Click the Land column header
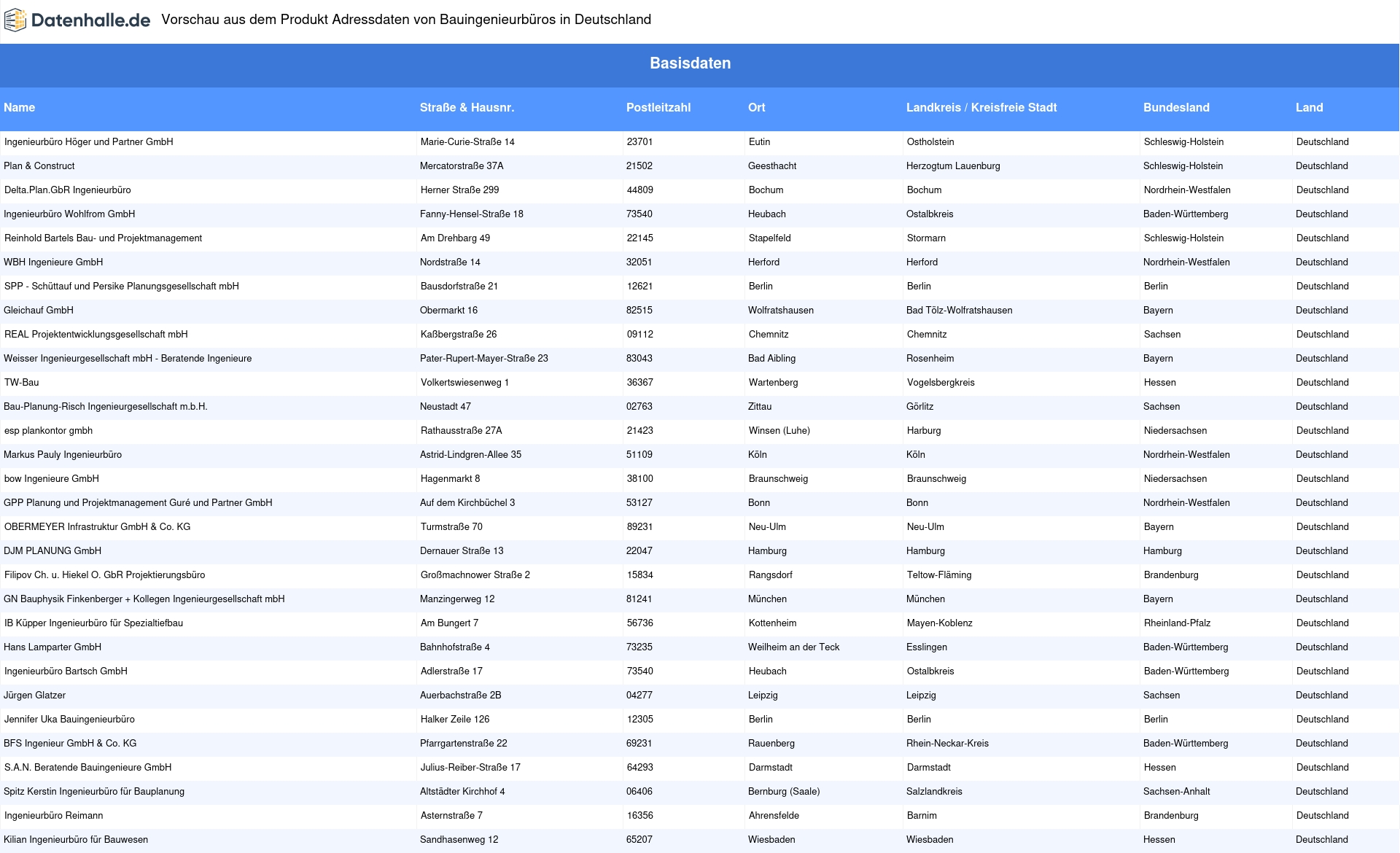1400x853 pixels. (1310, 108)
